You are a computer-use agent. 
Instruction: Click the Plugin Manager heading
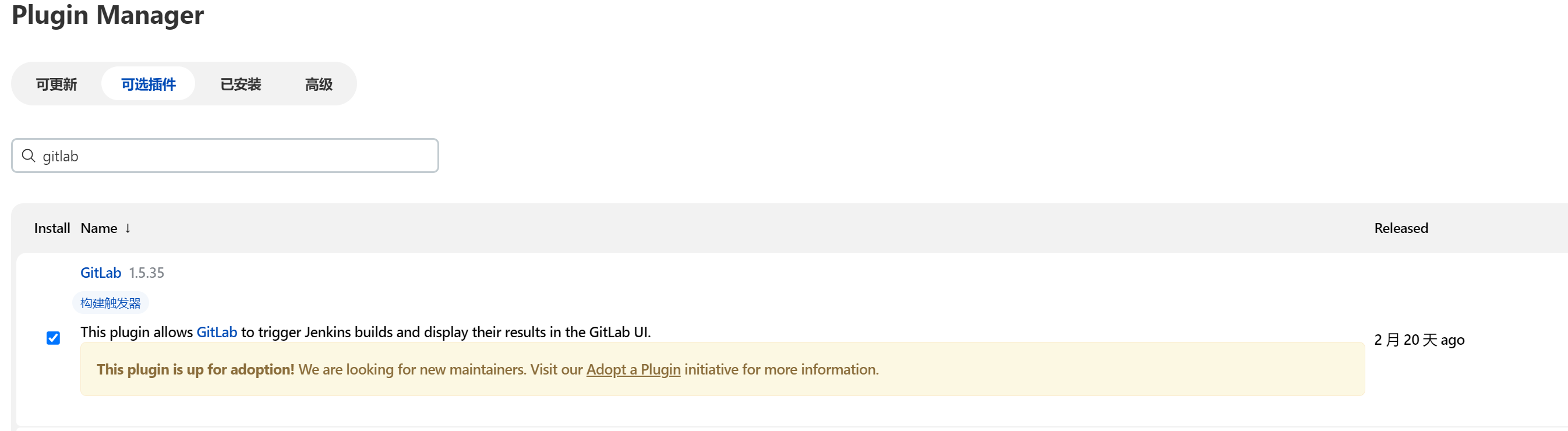coord(108,15)
